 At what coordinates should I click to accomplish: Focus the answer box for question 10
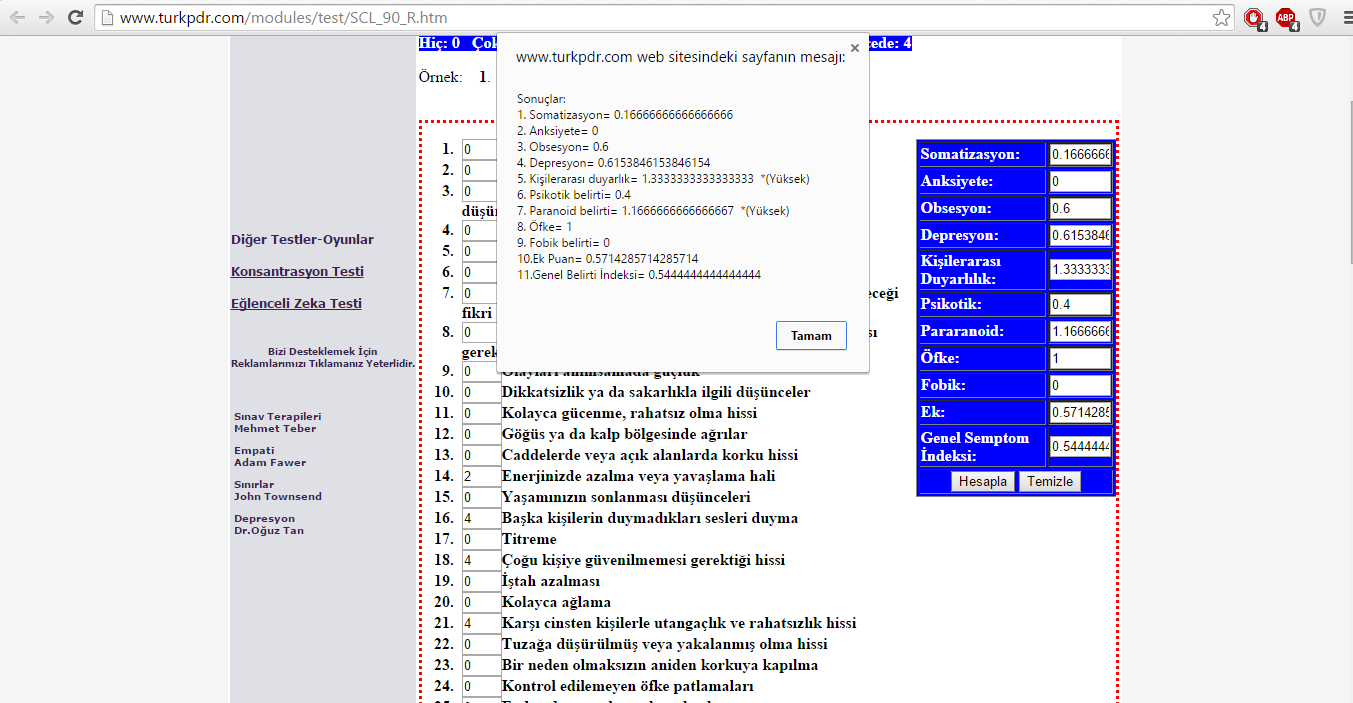(481, 392)
